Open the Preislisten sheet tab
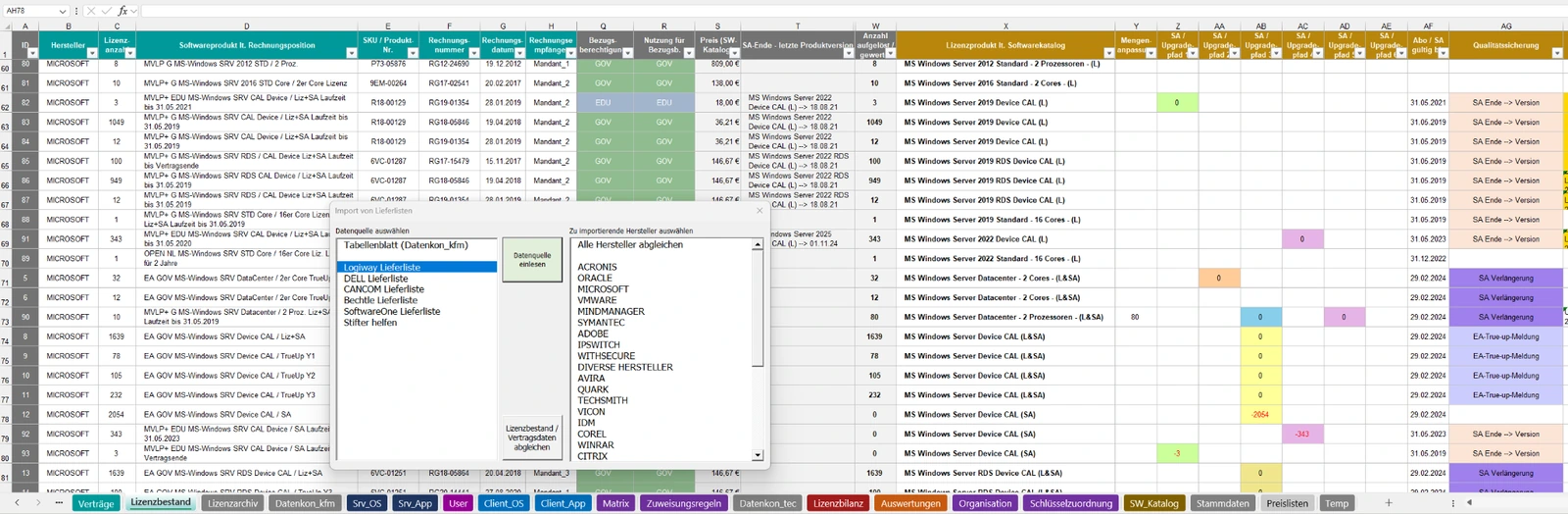Screen dimensions: 1568x514 click(x=1287, y=503)
